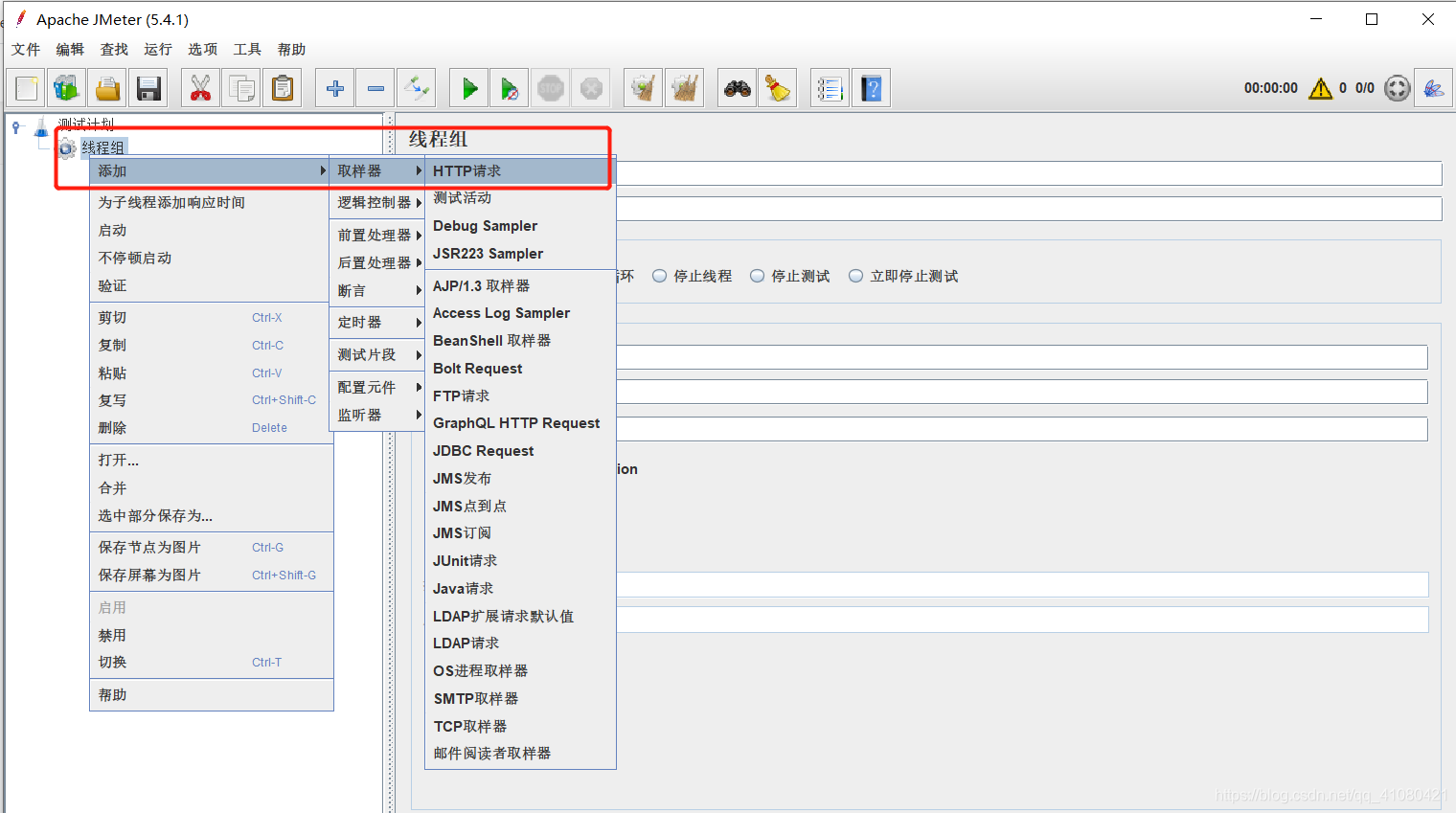Open the Templates toolbar icon
1456x813 pixels.
tap(67, 88)
